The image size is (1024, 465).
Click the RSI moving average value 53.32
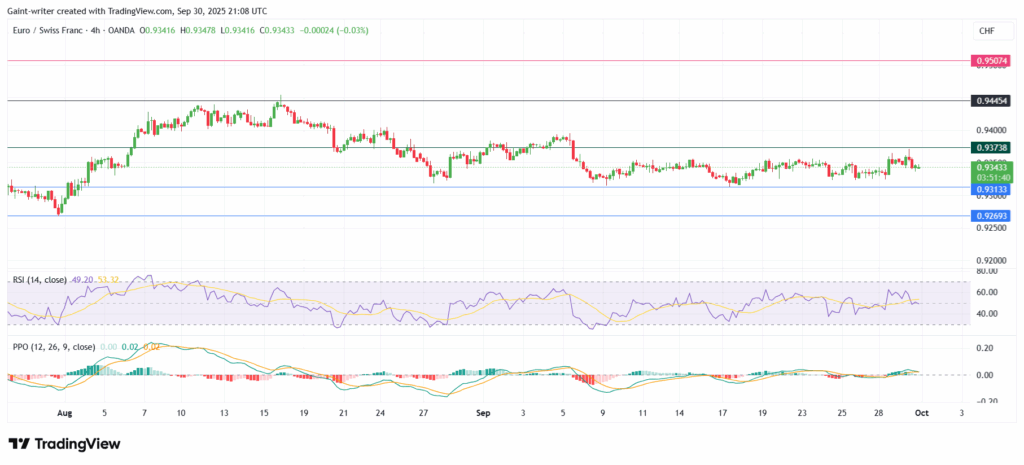[107, 280]
